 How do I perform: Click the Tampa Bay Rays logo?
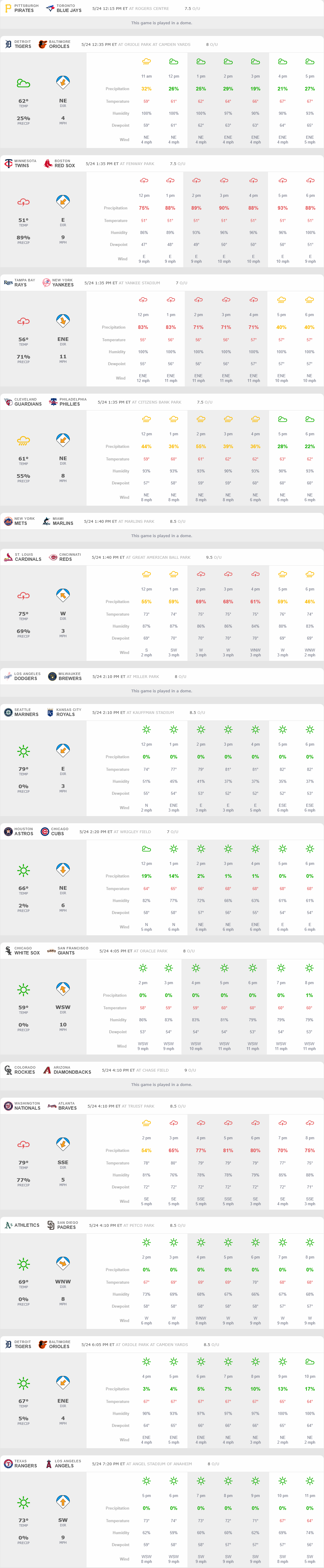tap(8, 283)
